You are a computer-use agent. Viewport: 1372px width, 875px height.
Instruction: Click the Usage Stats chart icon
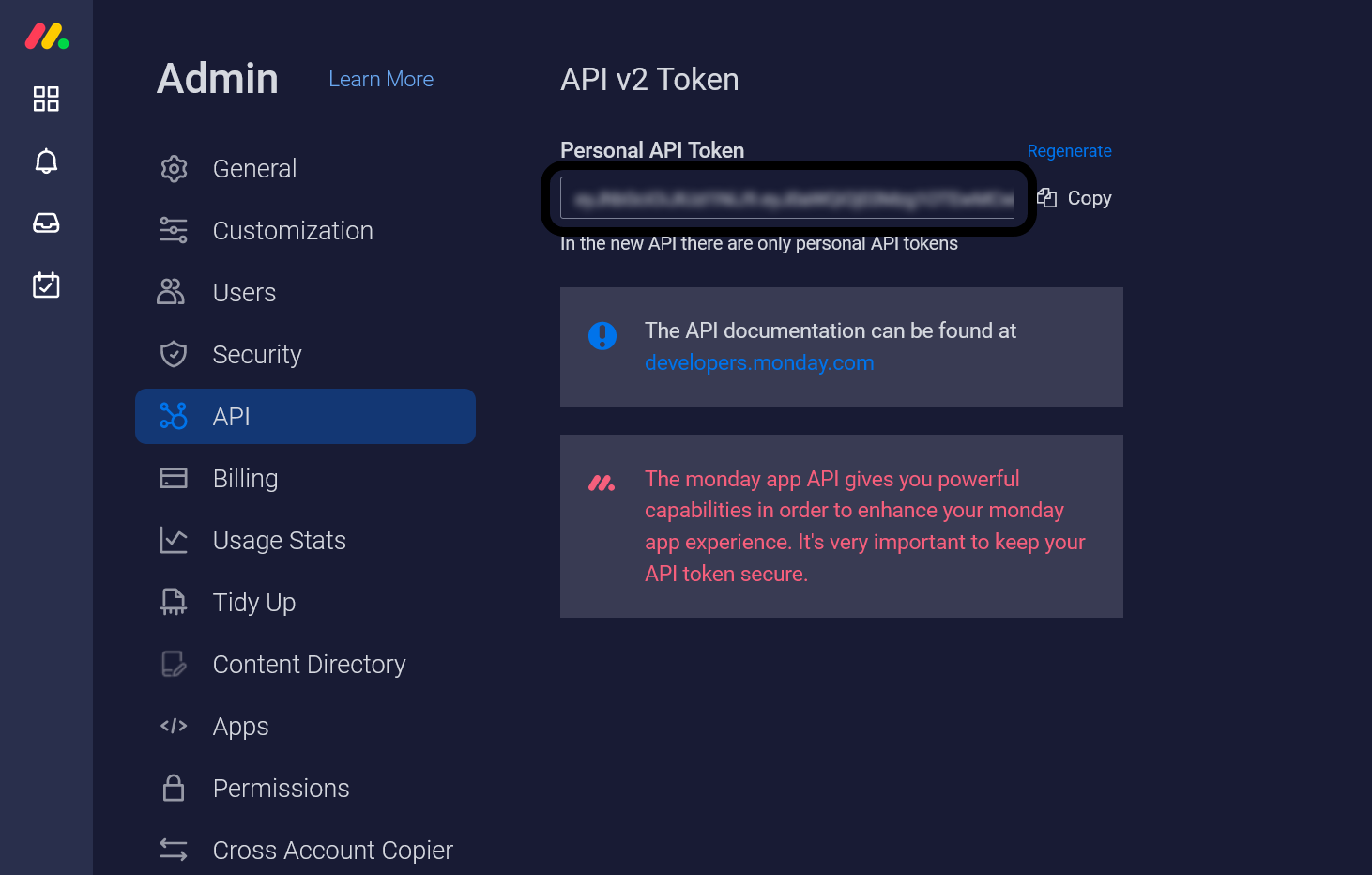pos(174,540)
